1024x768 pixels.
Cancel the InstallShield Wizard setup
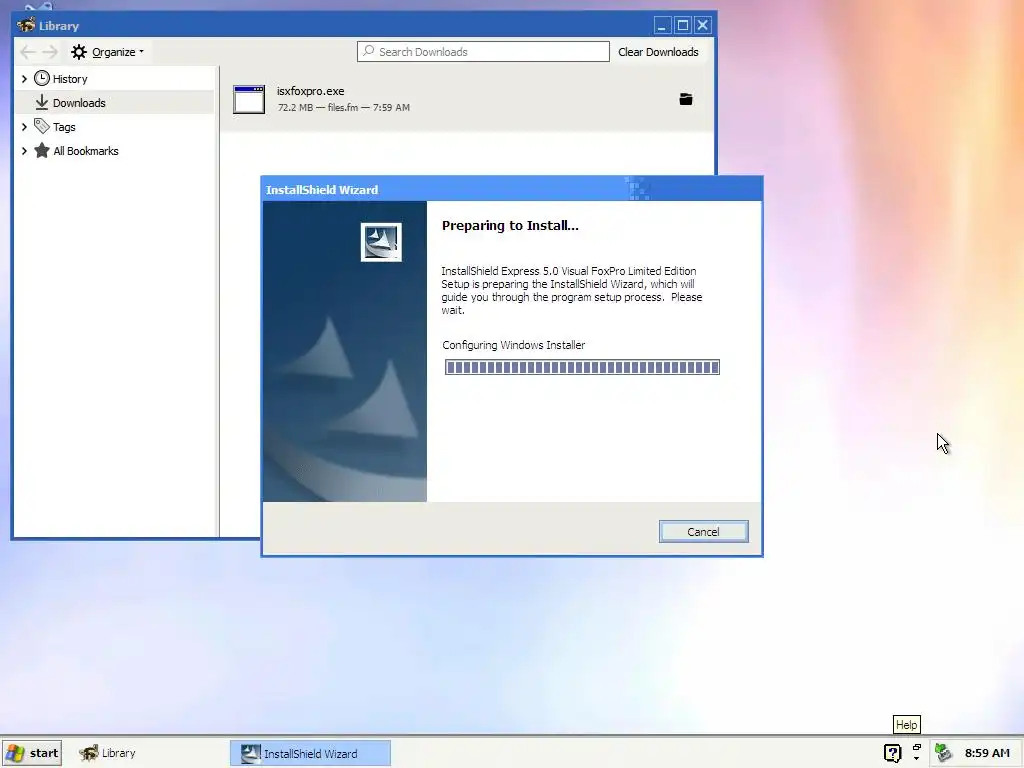coord(703,532)
